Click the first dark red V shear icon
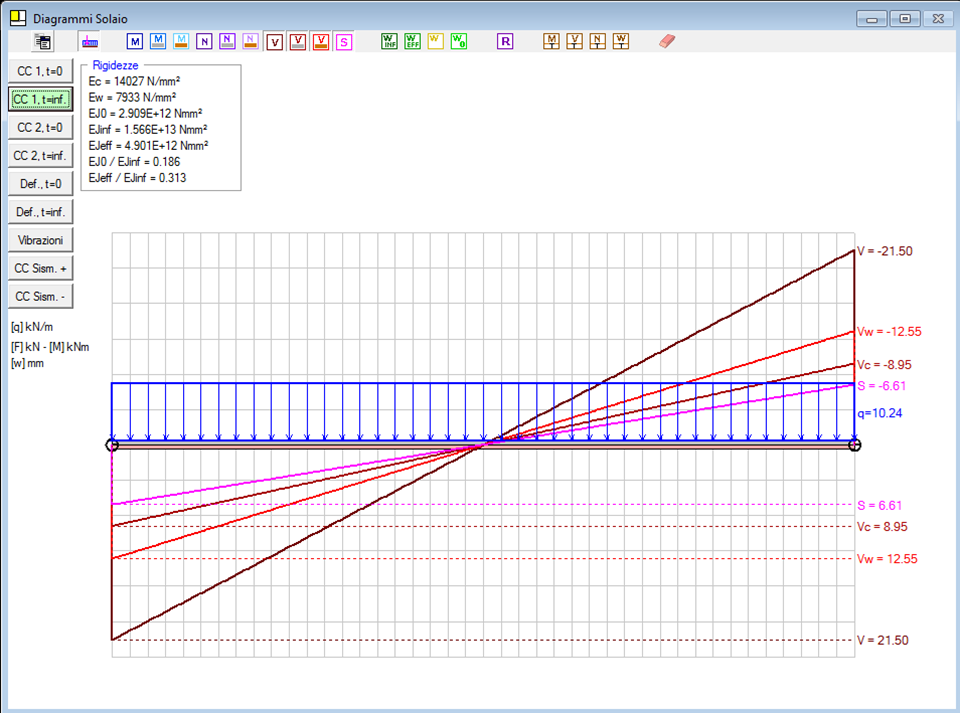 coord(275,41)
